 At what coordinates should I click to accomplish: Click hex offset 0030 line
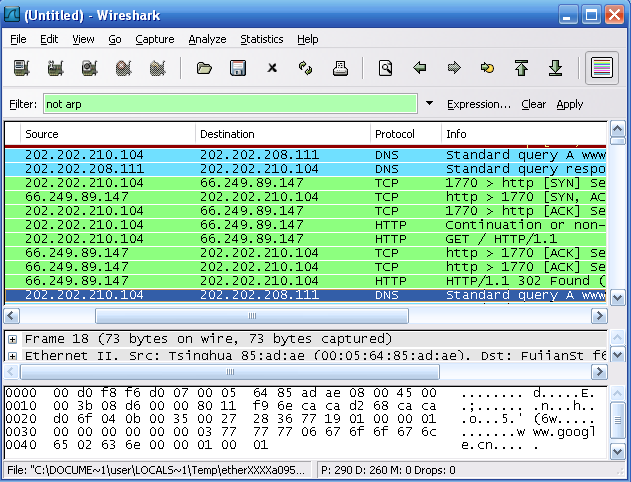[x=301, y=432]
